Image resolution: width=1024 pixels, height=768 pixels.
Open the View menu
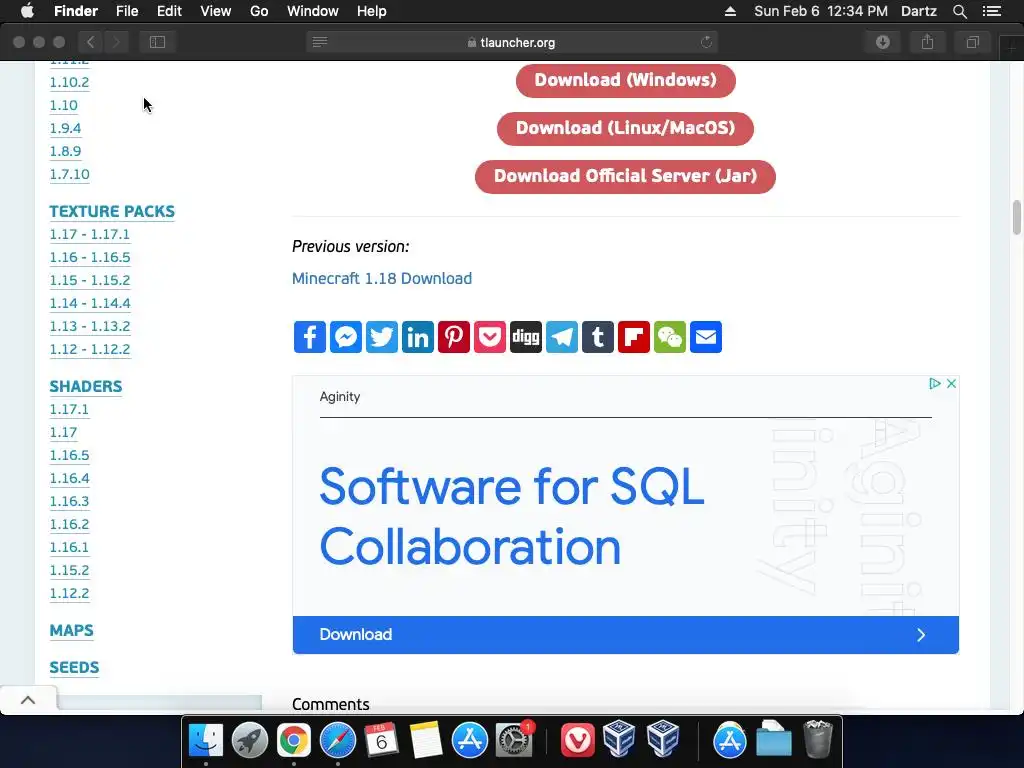pyautogui.click(x=216, y=11)
